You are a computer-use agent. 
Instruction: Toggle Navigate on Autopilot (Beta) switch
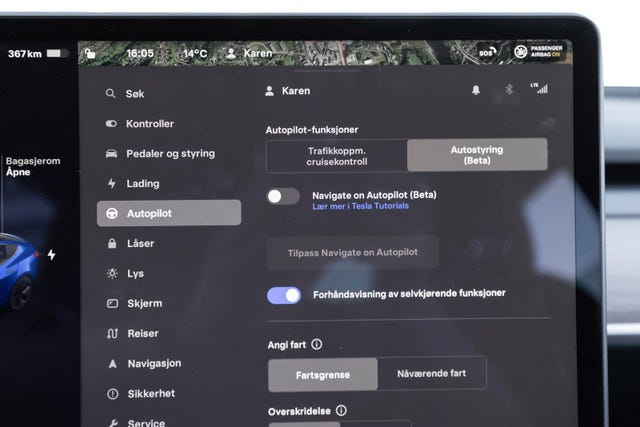283,196
